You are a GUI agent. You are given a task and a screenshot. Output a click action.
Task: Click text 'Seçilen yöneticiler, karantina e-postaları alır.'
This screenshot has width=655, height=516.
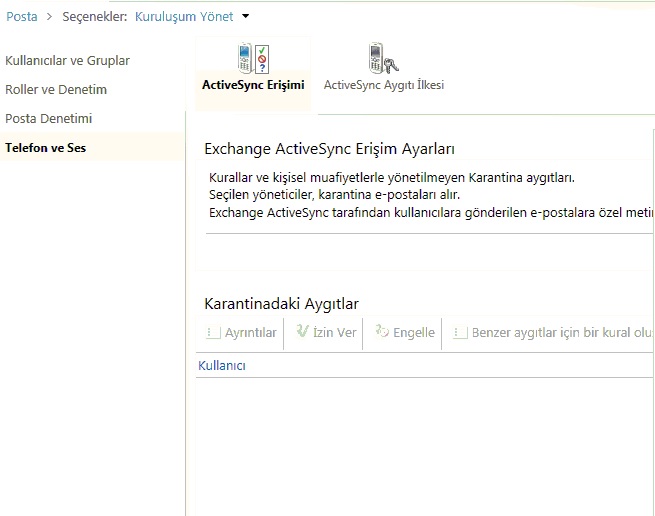pos(334,195)
